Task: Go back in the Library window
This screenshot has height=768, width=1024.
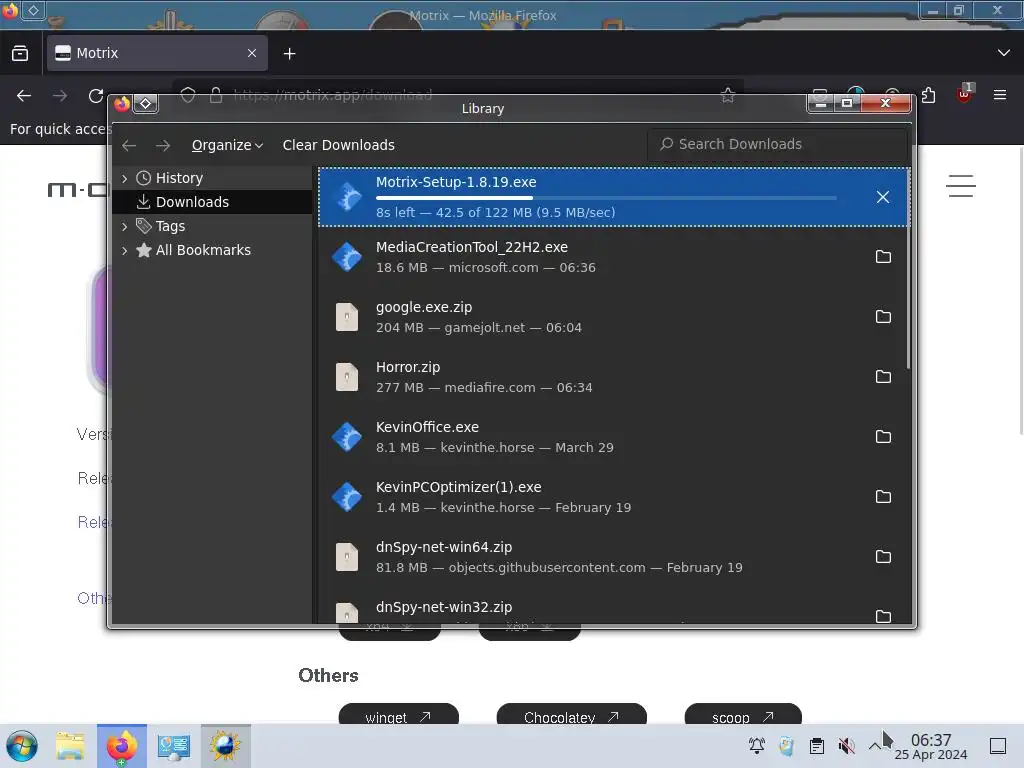Action: tap(129, 145)
